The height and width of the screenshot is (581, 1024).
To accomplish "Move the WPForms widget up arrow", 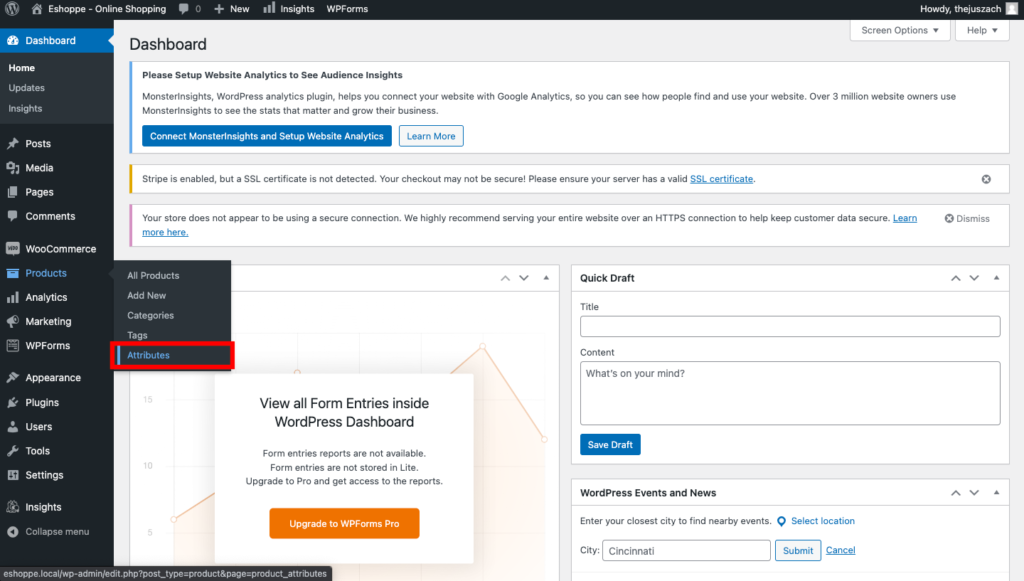I will 505,278.
